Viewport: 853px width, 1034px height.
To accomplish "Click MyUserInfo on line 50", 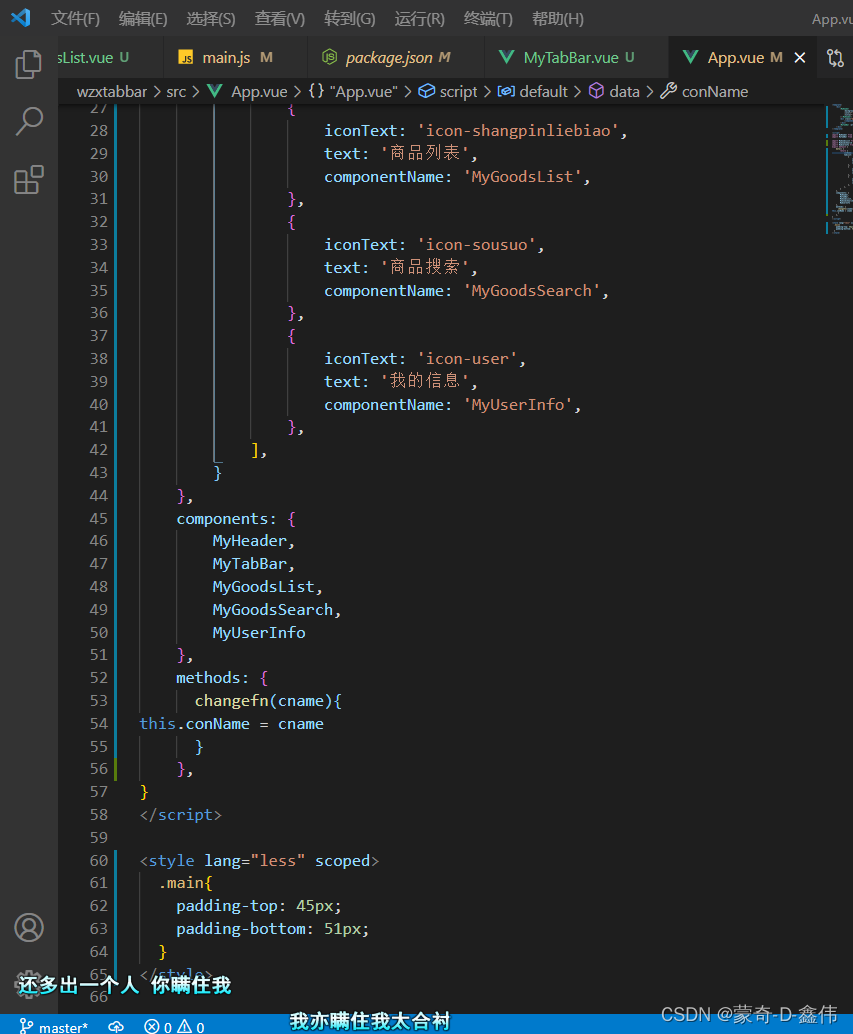I will tap(259, 632).
